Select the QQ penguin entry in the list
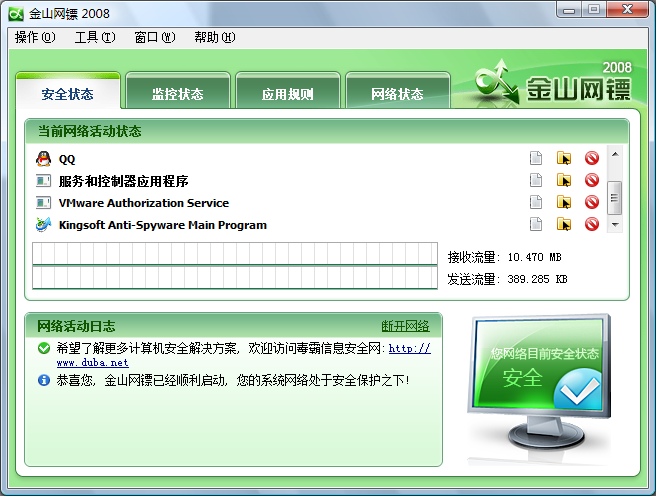Viewport: 656px width, 496px height. click(67, 159)
